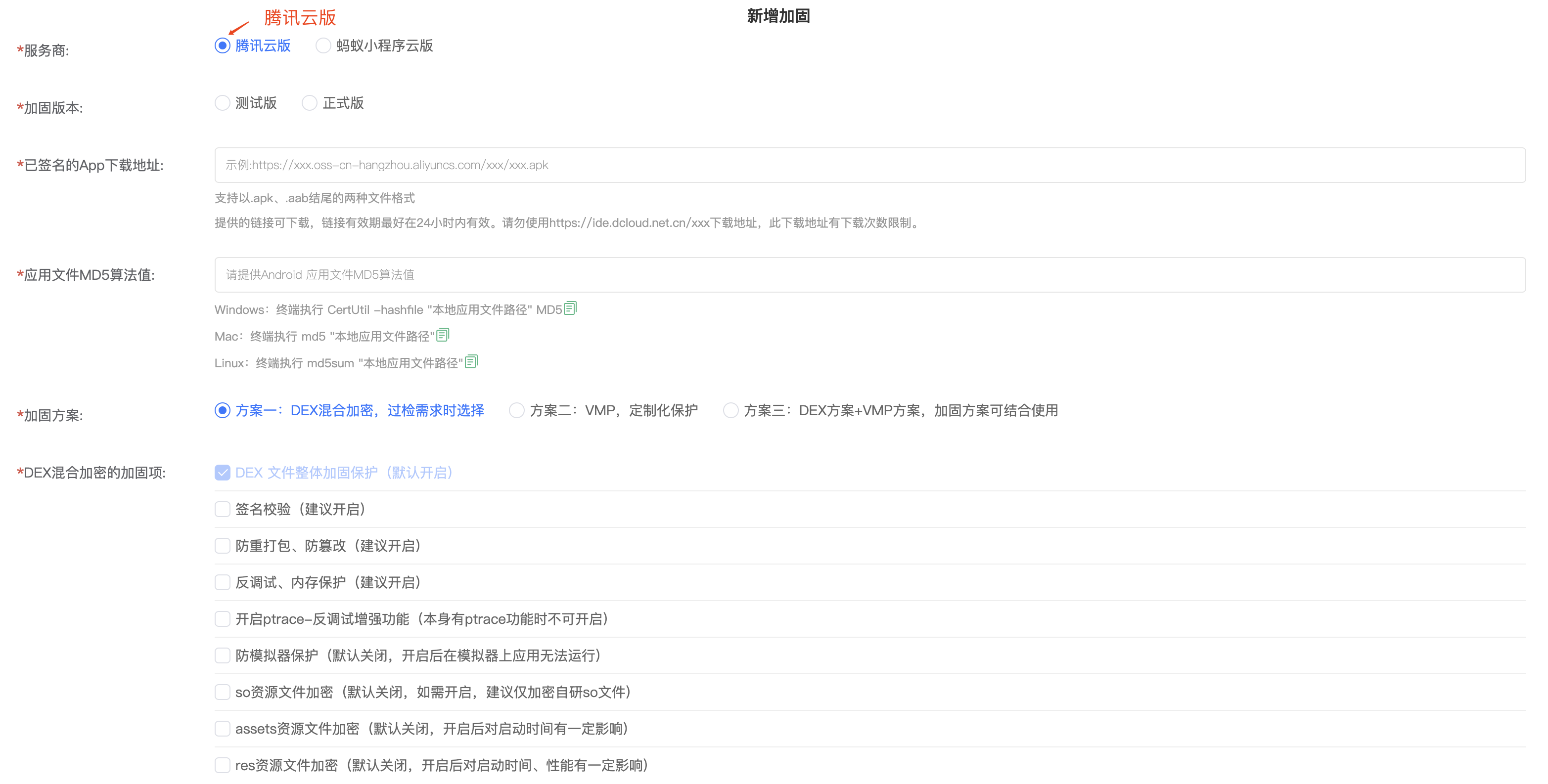Click the Mac md5 instruction text

pos(324,337)
